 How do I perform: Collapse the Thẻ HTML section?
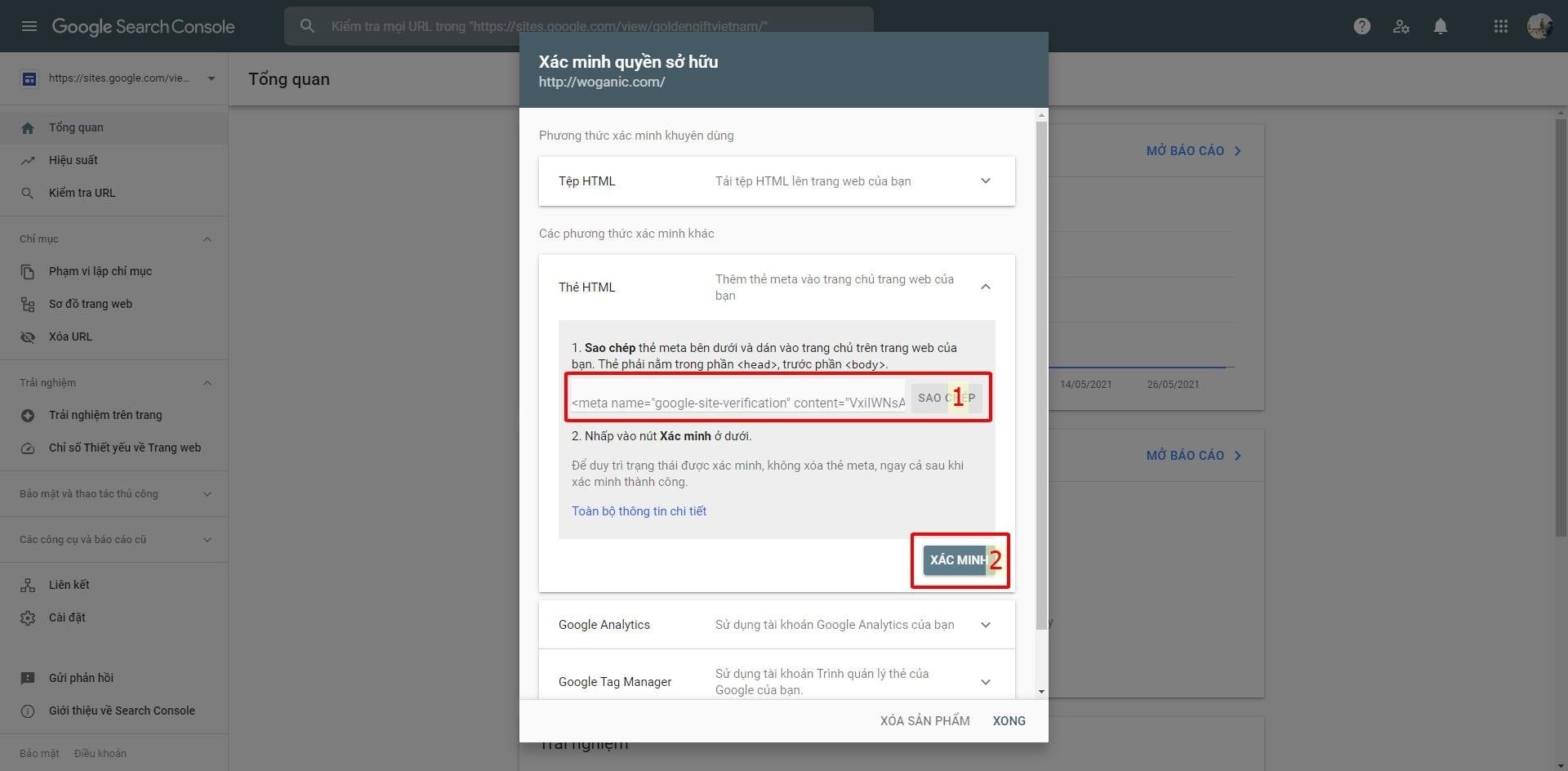click(985, 287)
